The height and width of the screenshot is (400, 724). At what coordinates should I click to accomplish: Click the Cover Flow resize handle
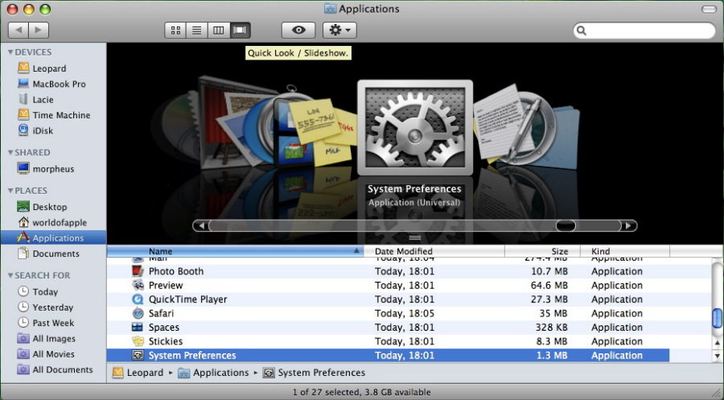click(415, 238)
